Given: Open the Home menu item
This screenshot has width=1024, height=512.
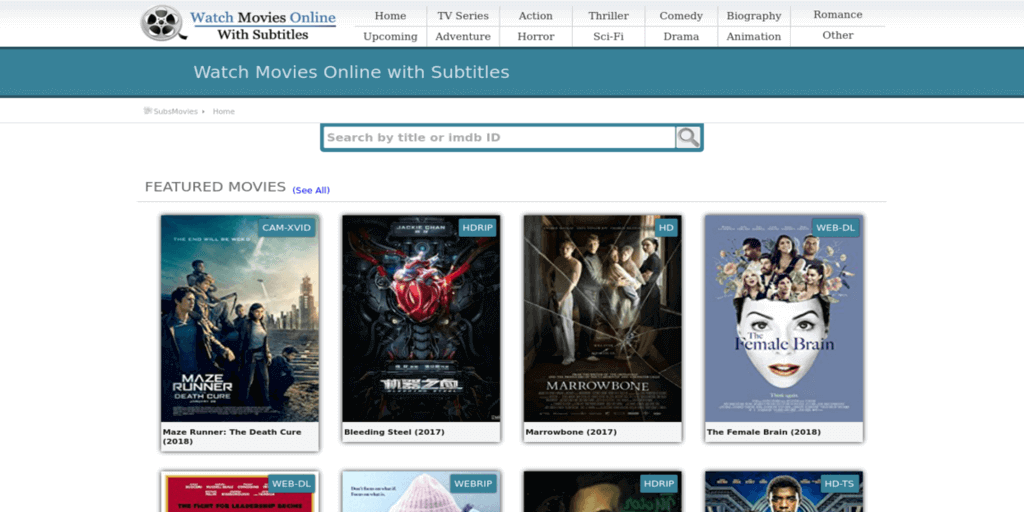Looking at the screenshot, I should pos(391,16).
